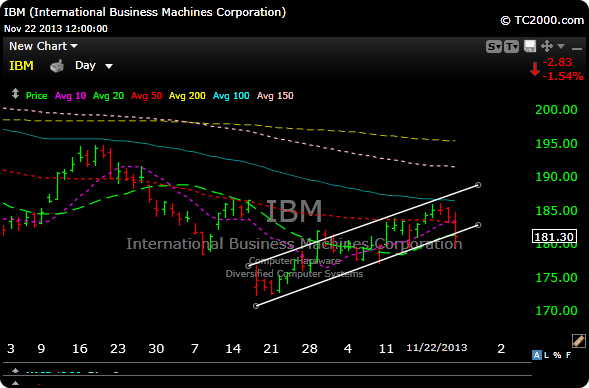Click the up-down scale arrows before Price
Viewport: 589px width, 388px height.
click(15, 94)
